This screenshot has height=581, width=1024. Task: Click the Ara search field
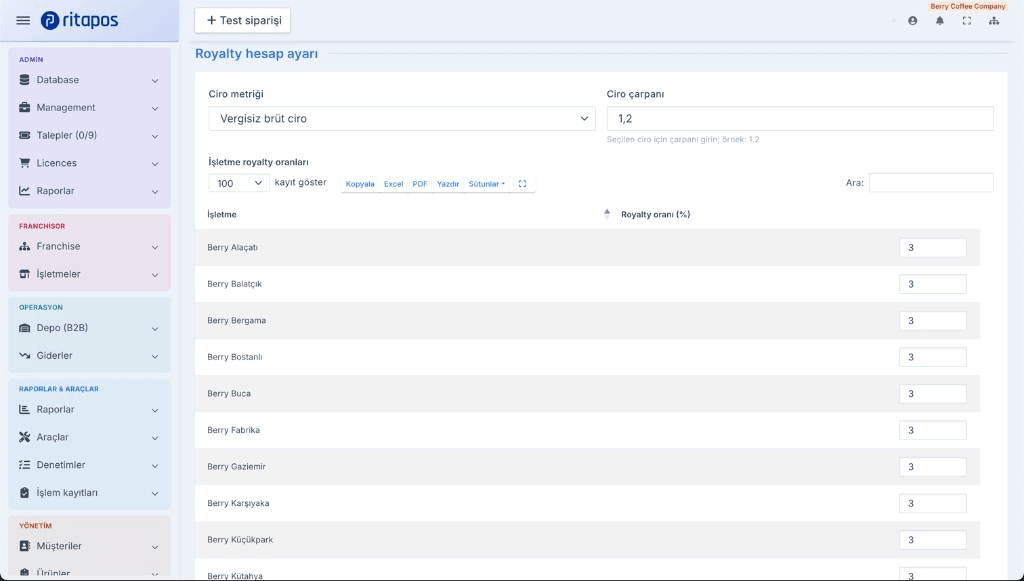click(931, 183)
